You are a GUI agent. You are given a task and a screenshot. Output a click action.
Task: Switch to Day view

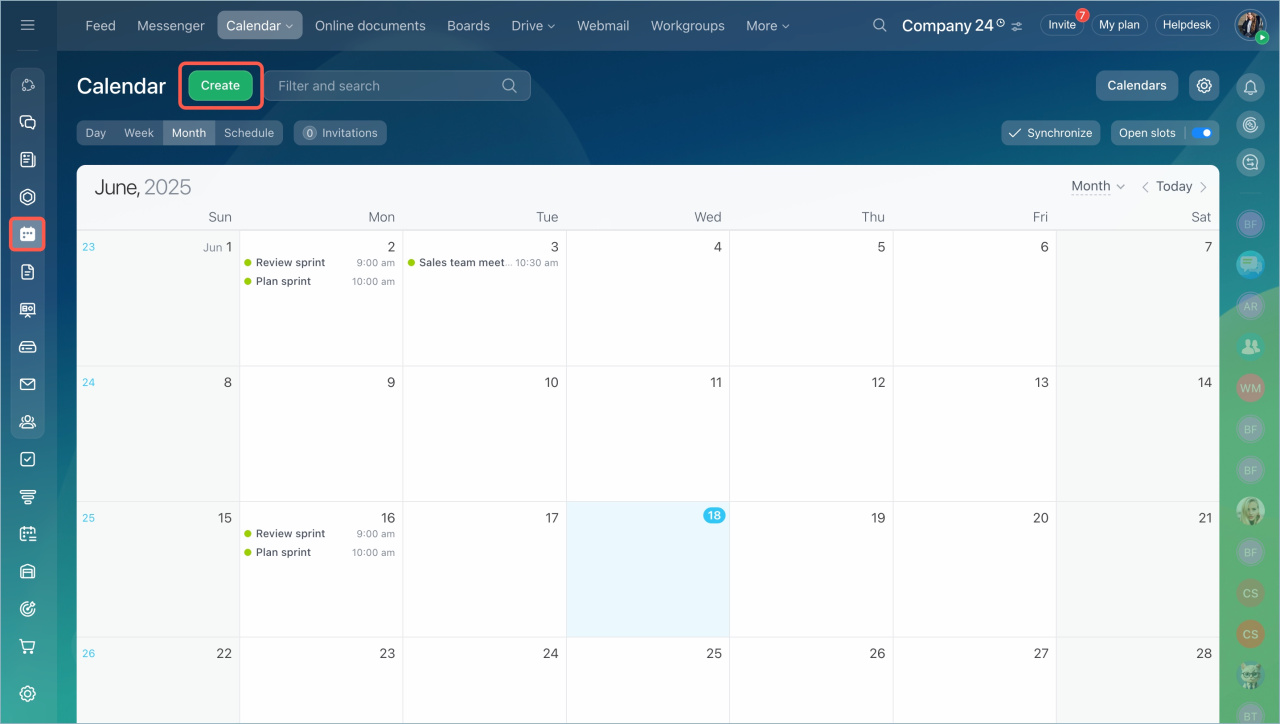pos(96,133)
